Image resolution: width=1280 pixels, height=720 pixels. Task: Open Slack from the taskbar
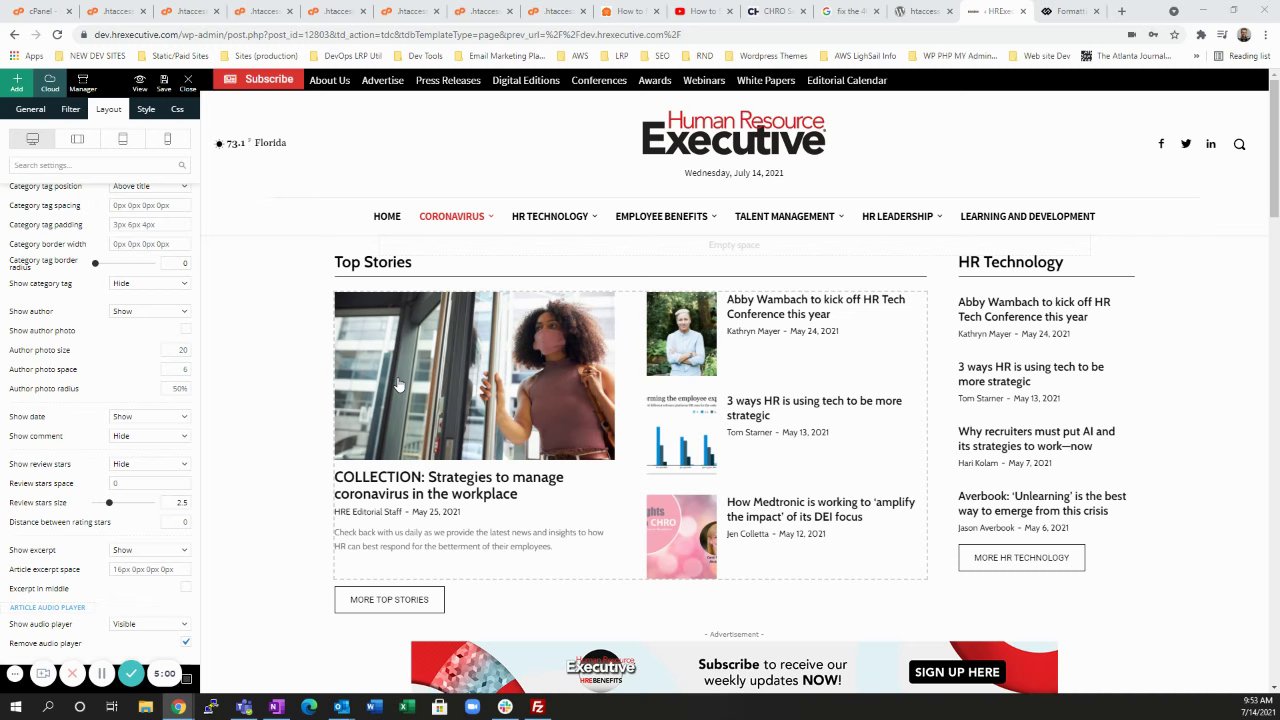tap(505, 707)
